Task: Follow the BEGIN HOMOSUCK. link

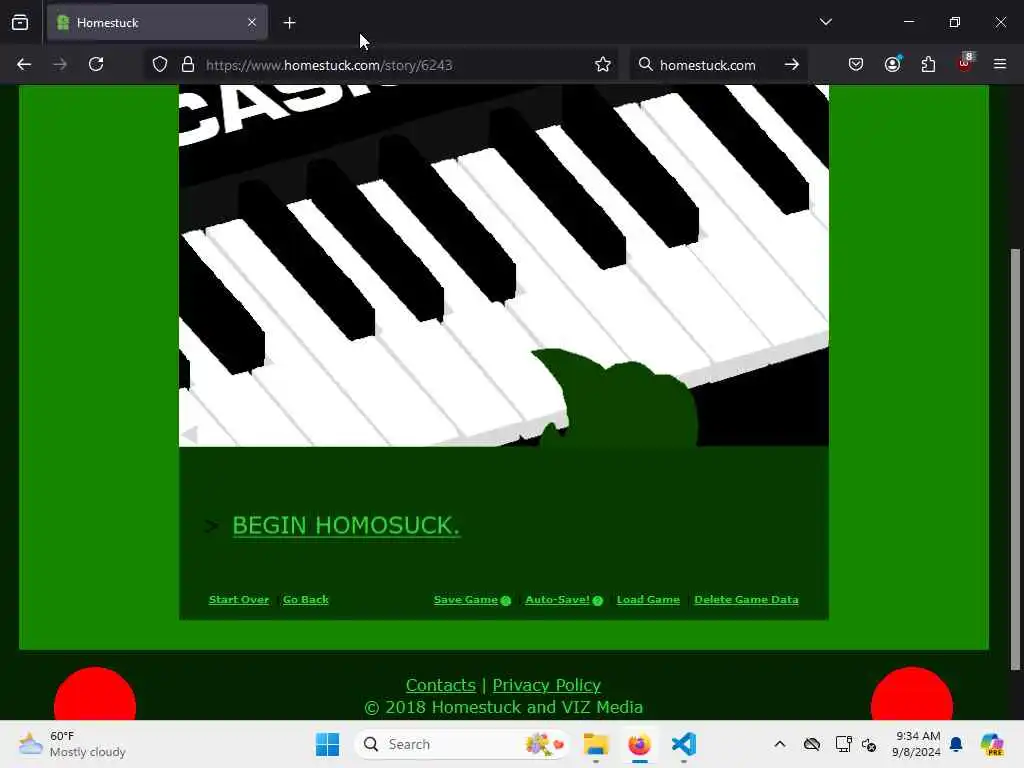Action: coord(346,526)
